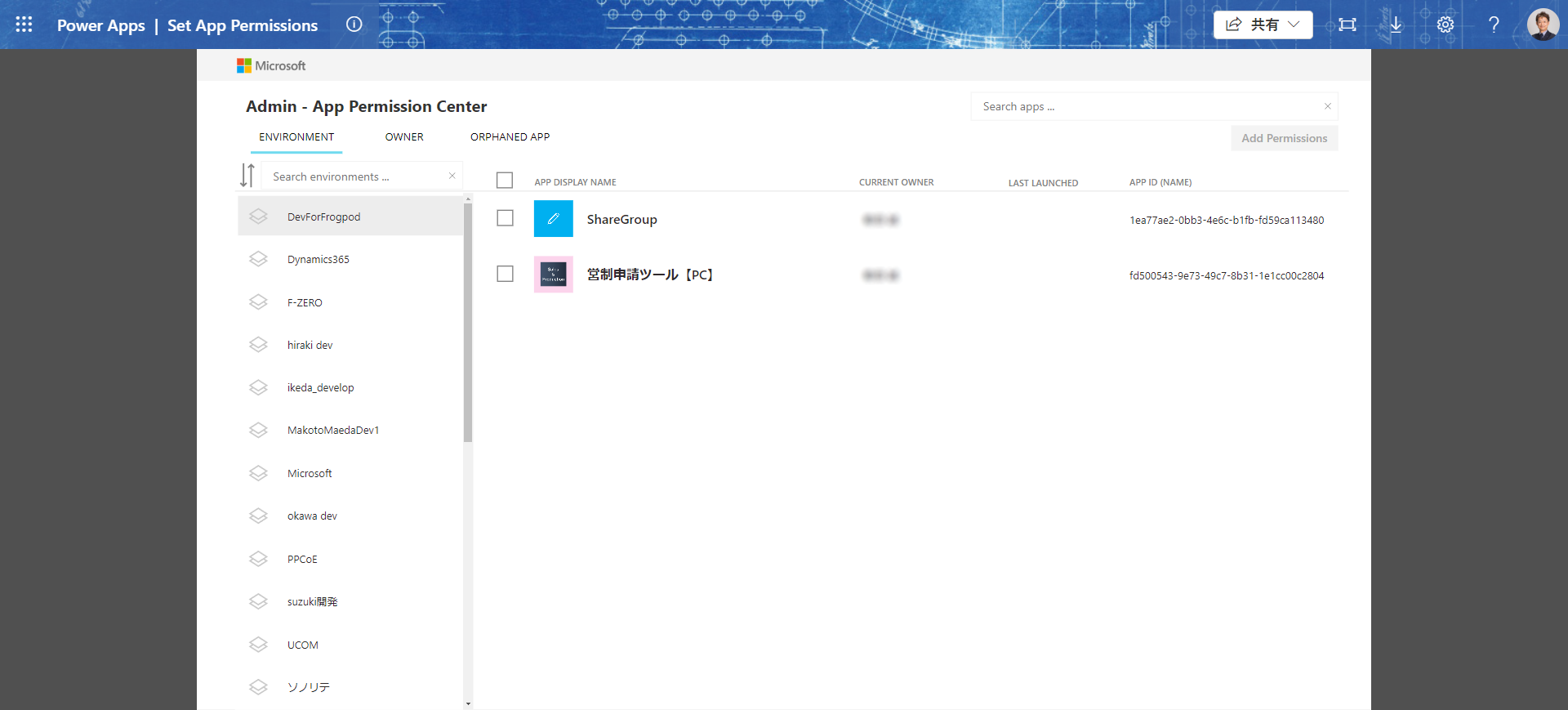Click the layer icon beside Microsoft environment
Screen dimensions: 1568x710
[259, 473]
